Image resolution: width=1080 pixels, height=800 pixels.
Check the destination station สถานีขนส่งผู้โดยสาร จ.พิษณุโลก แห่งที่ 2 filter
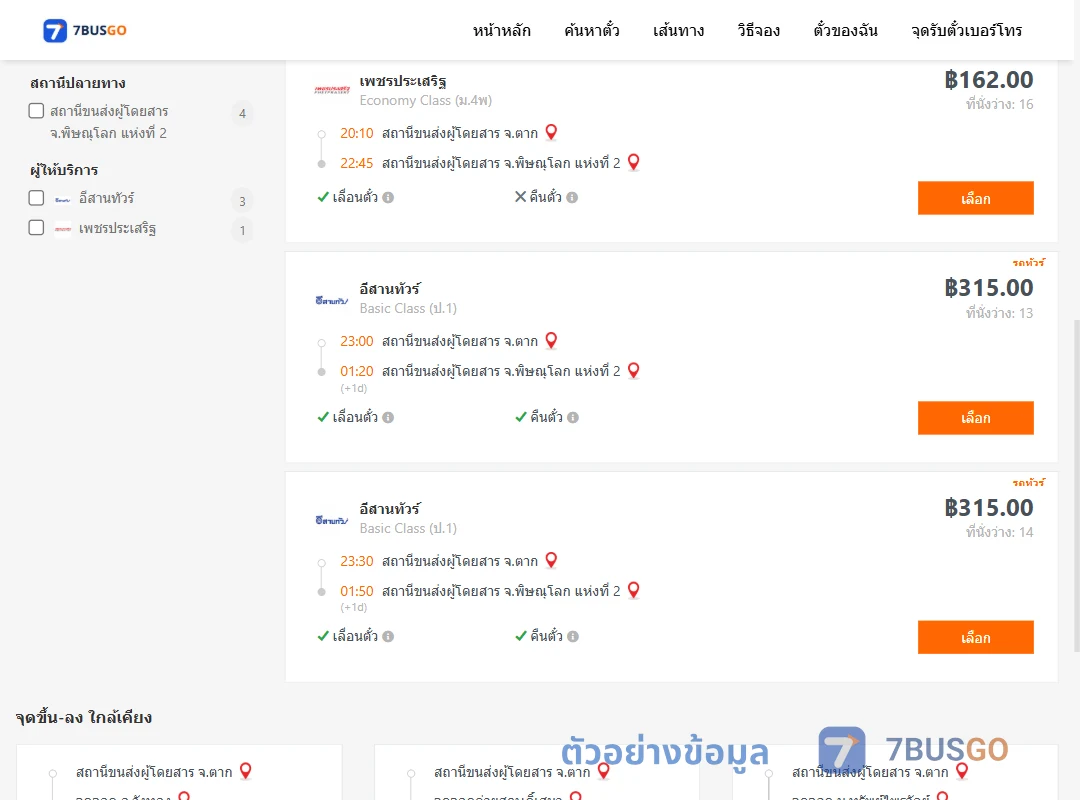37,111
